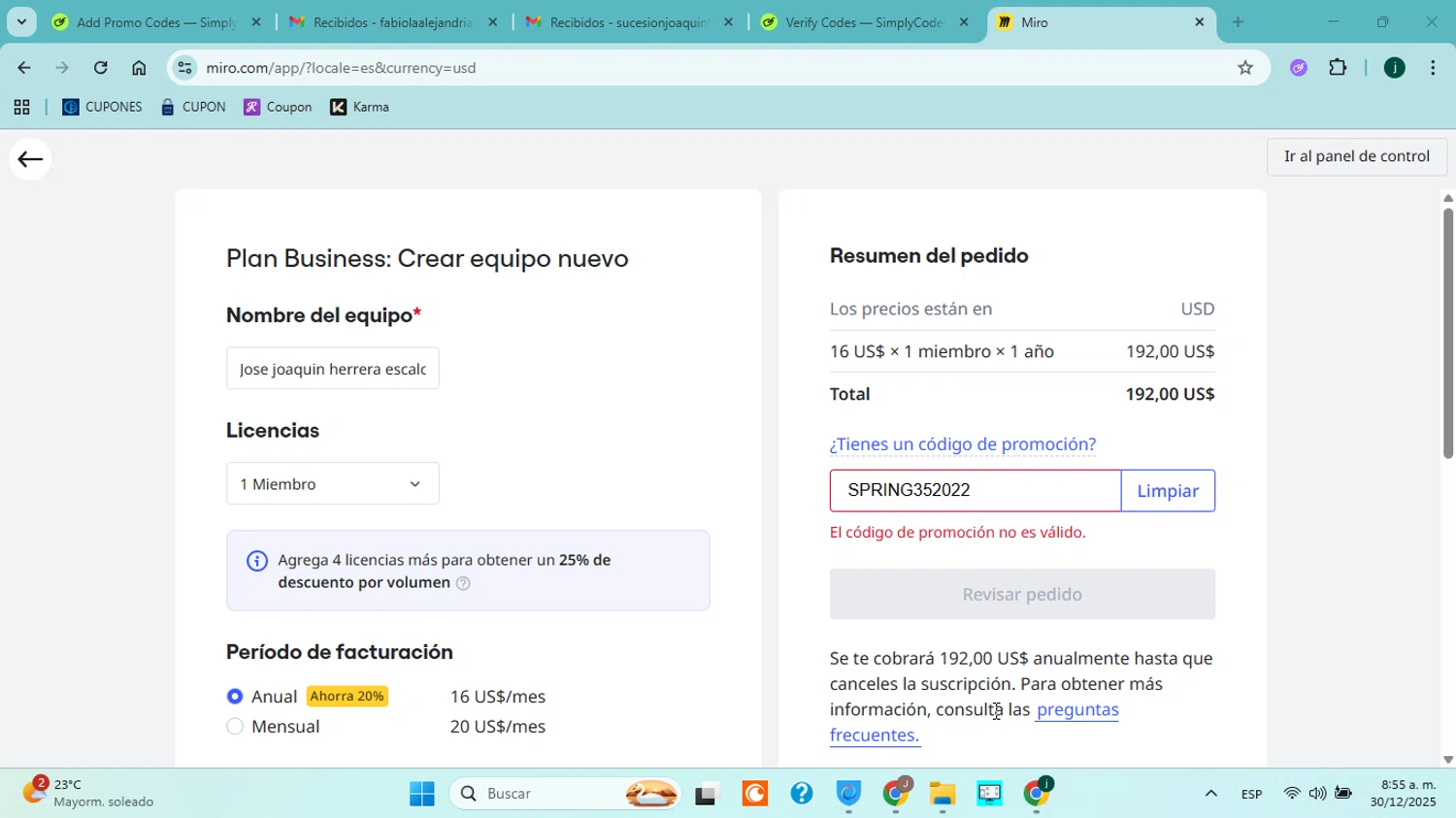Open CUPONES bookmark

(102, 108)
